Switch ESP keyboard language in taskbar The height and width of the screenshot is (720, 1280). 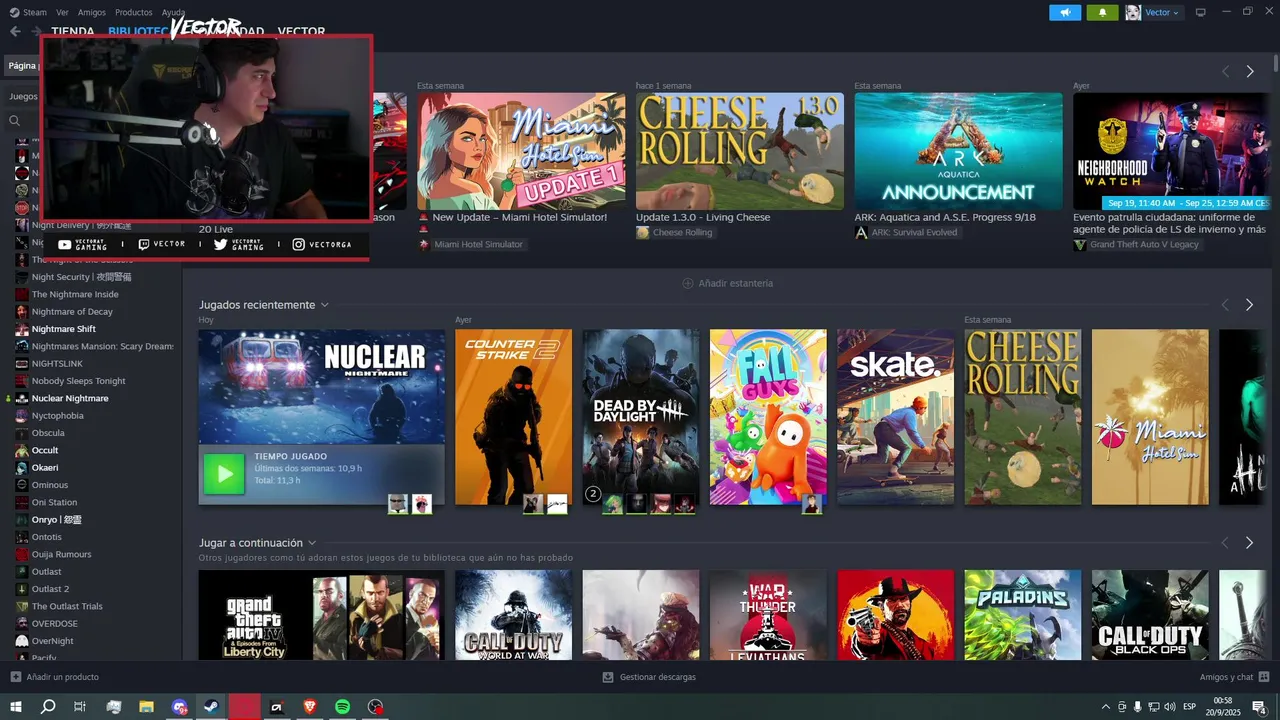pyautogui.click(x=1189, y=707)
